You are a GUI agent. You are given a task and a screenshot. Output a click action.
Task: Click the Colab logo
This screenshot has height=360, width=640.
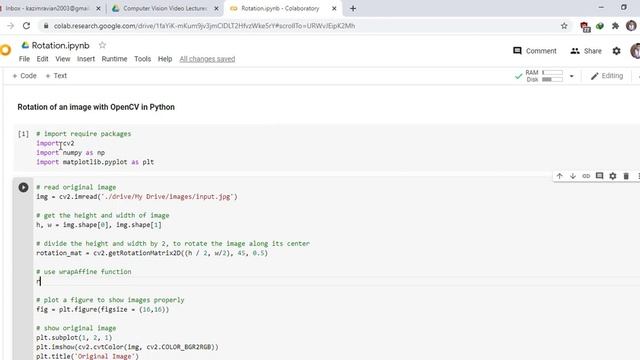[5, 50]
